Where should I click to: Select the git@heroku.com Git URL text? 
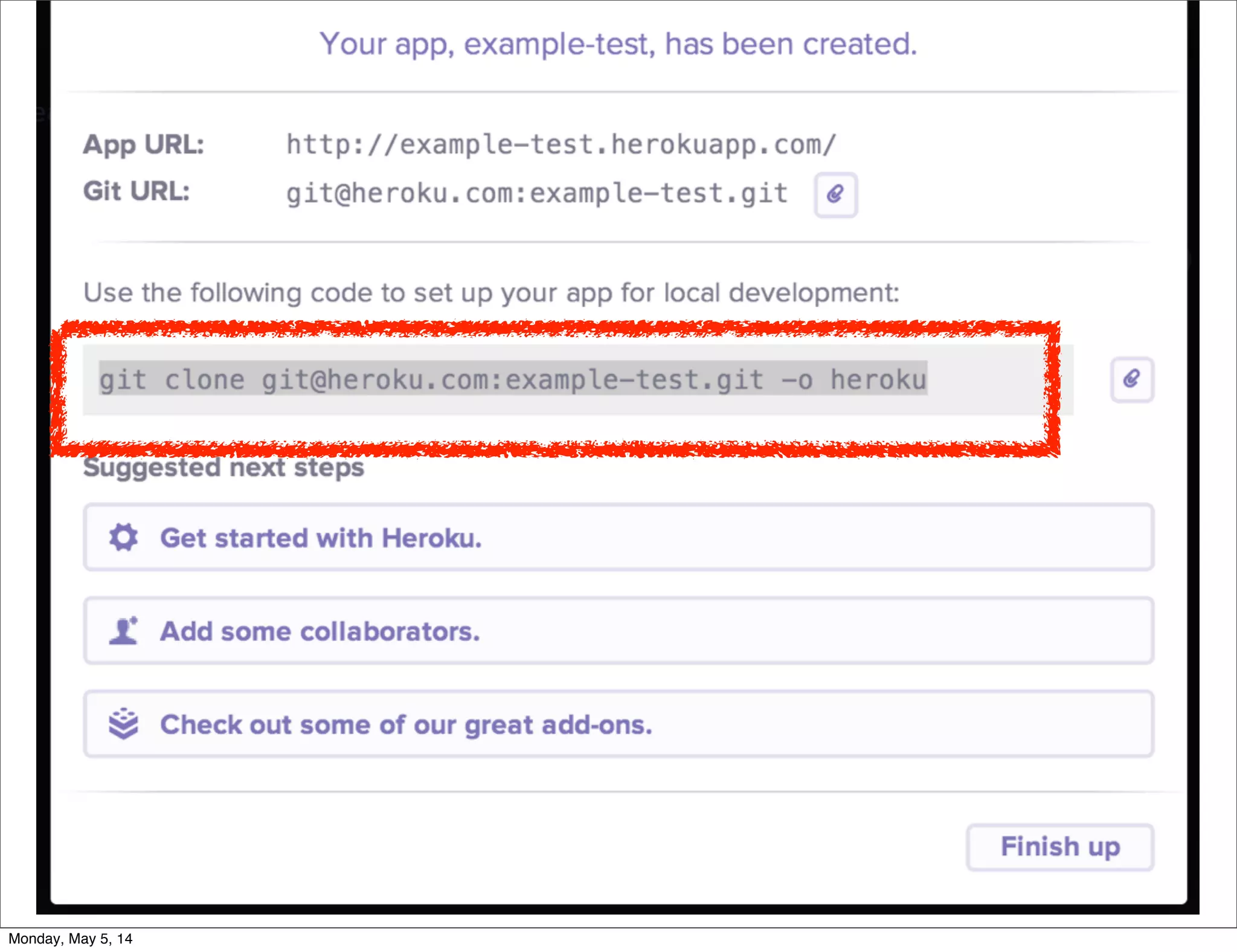(x=536, y=193)
